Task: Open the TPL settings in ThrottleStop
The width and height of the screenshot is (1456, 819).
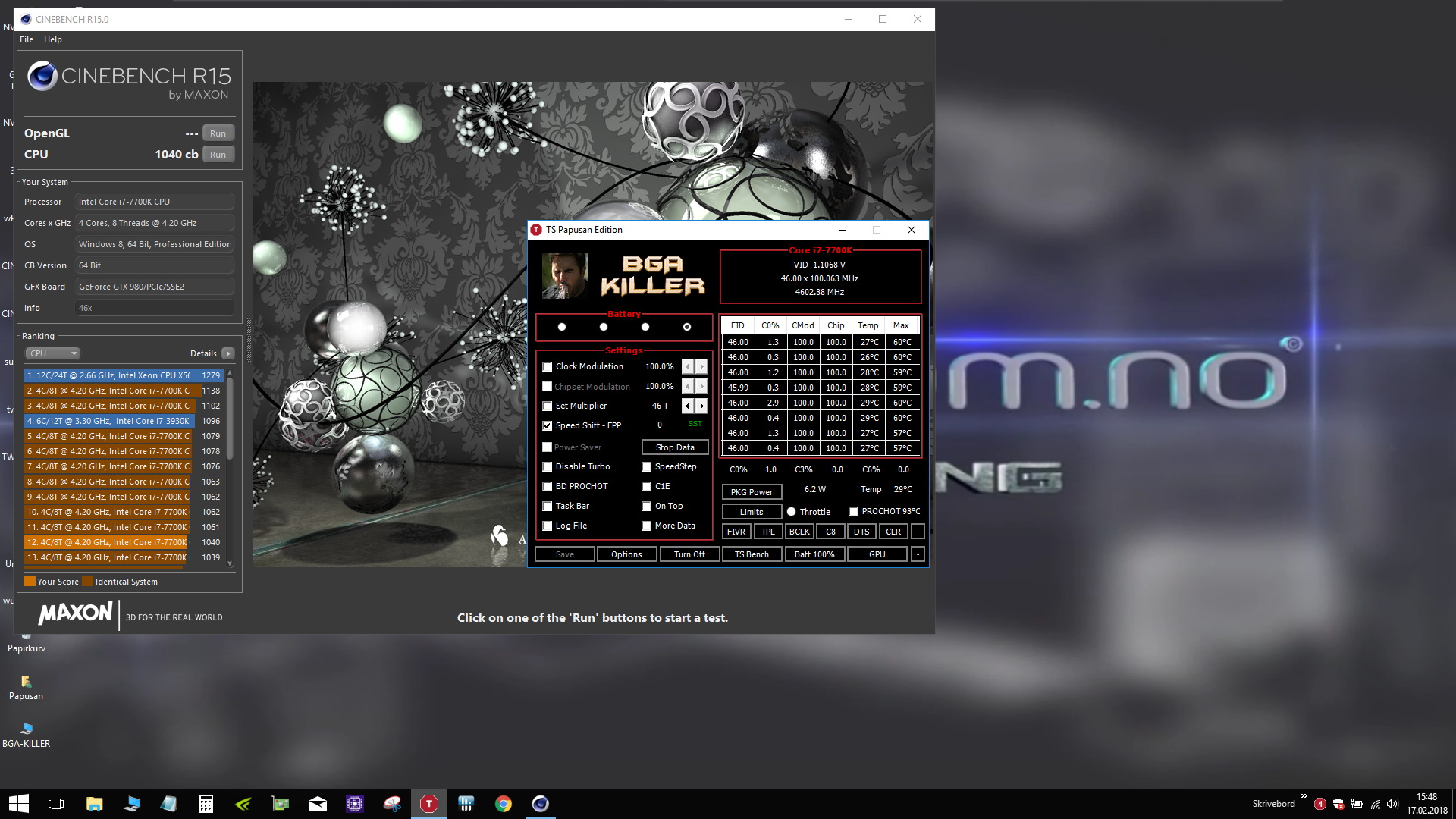Action: tap(768, 532)
